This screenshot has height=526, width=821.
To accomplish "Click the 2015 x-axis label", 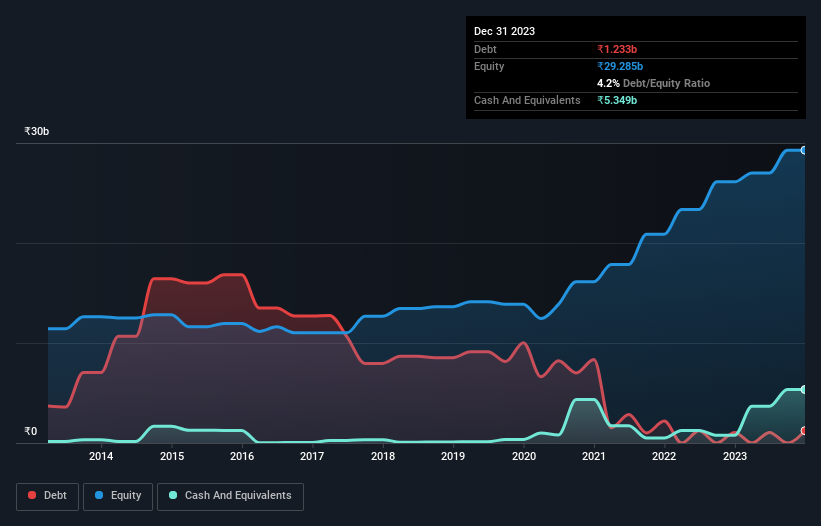I will pos(172,456).
